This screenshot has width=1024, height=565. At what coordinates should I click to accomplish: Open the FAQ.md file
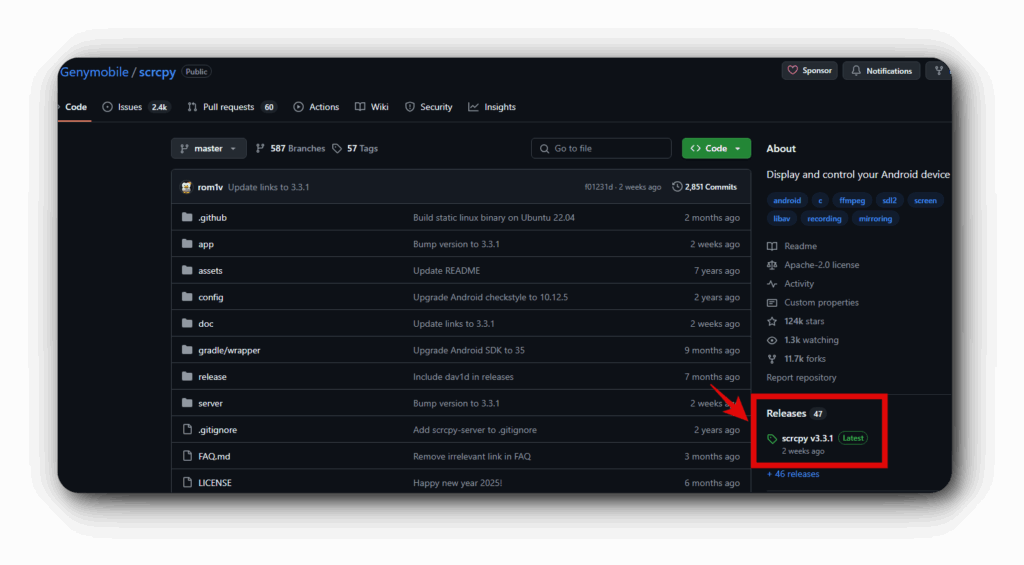point(214,457)
